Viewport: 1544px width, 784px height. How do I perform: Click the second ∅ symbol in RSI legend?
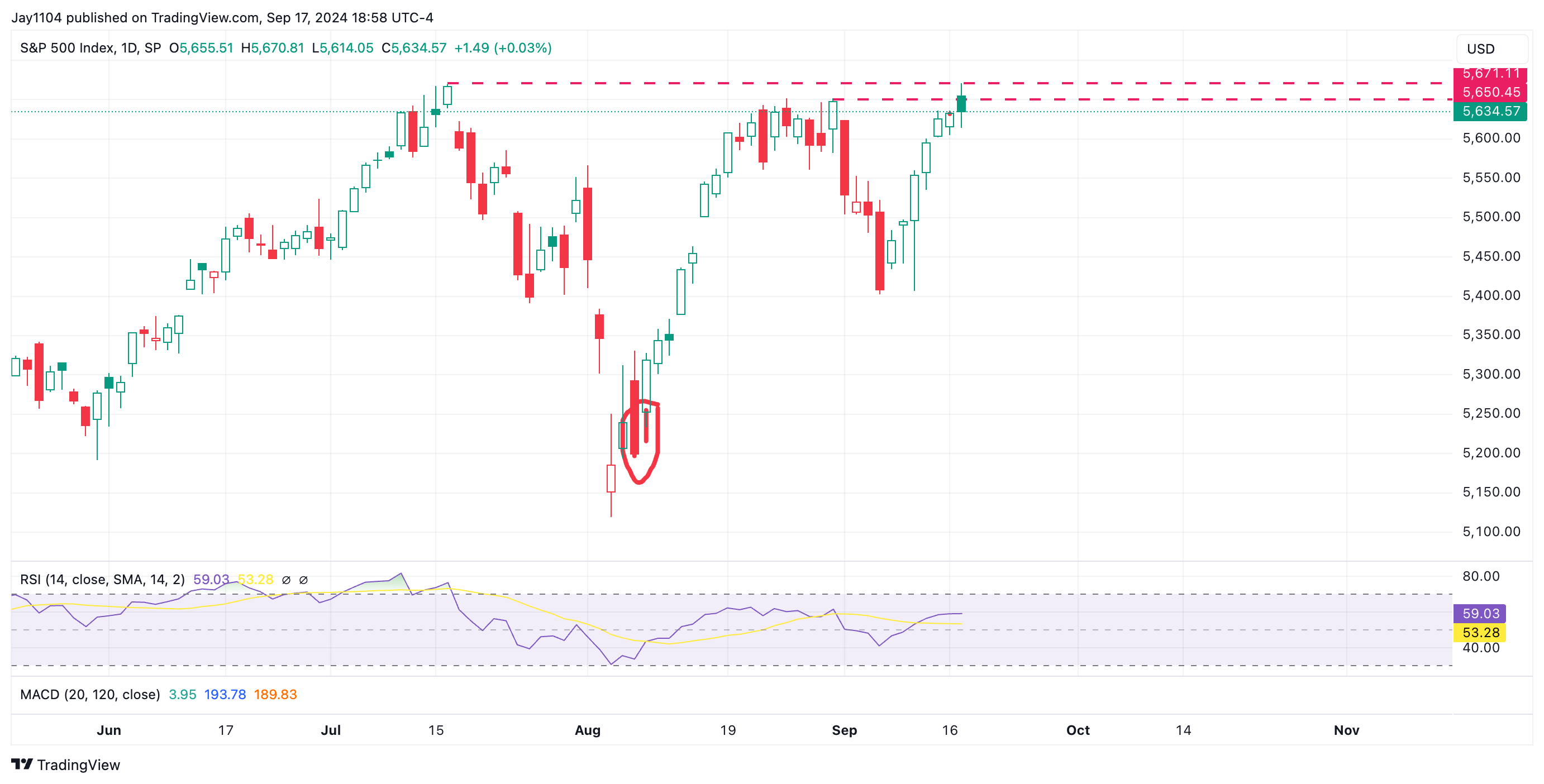(x=303, y=580)
